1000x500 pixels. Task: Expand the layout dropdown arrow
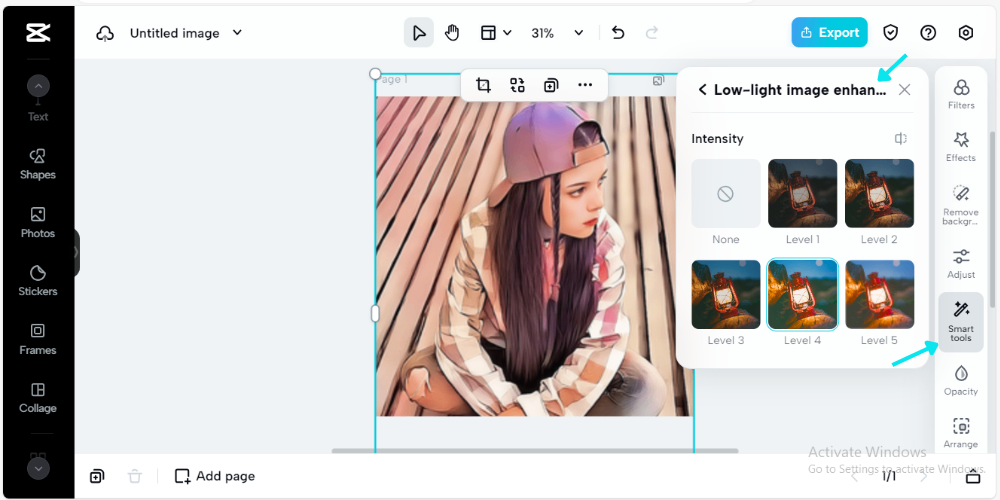(x=508, y=33)
